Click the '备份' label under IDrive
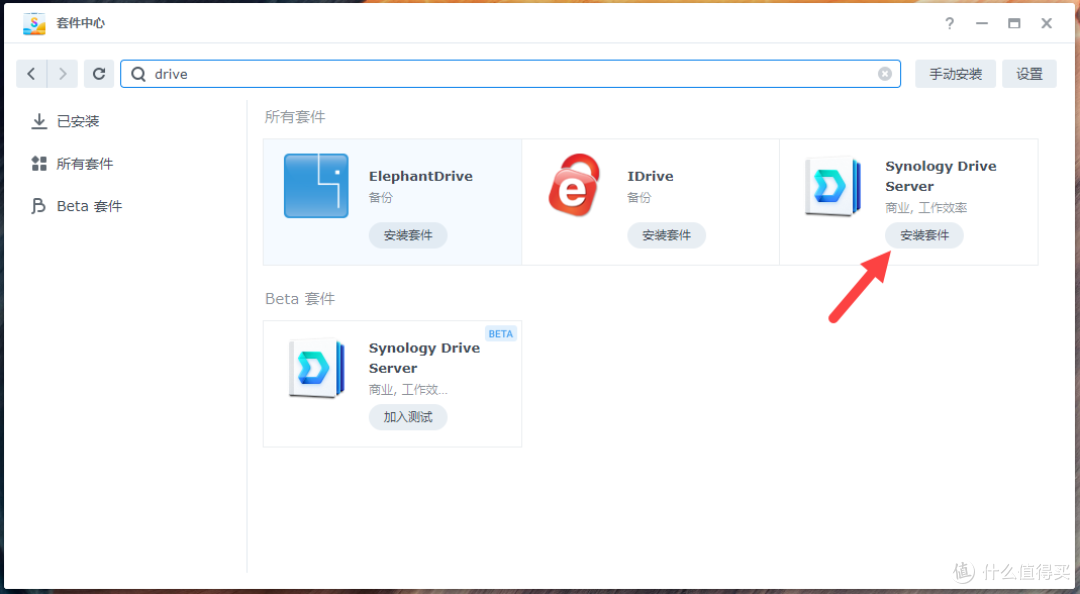1080x594 pixels. click(x=638, y=197)
